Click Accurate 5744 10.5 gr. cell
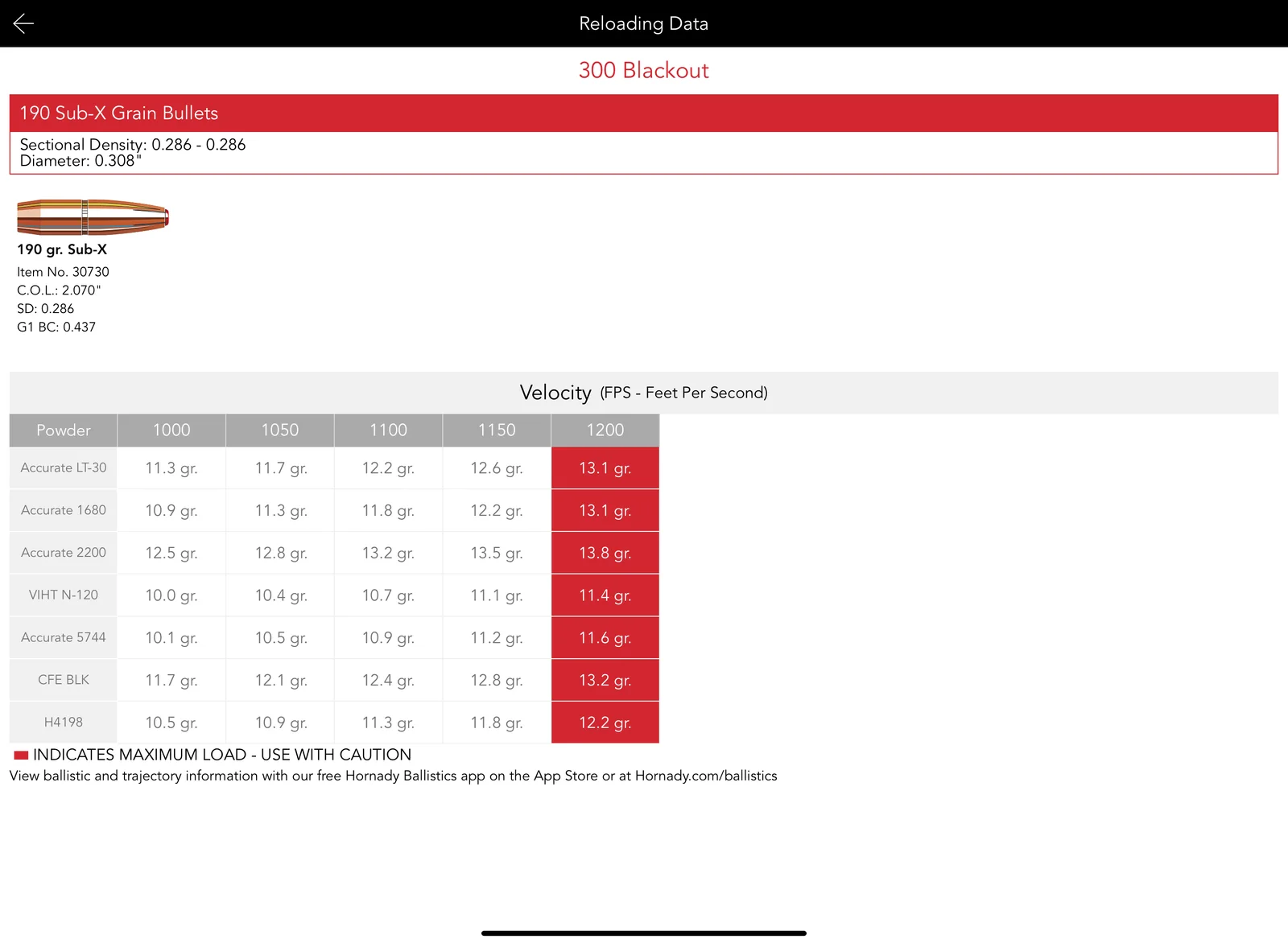This screenshot has height=943, width=1288. click(280, 637)
